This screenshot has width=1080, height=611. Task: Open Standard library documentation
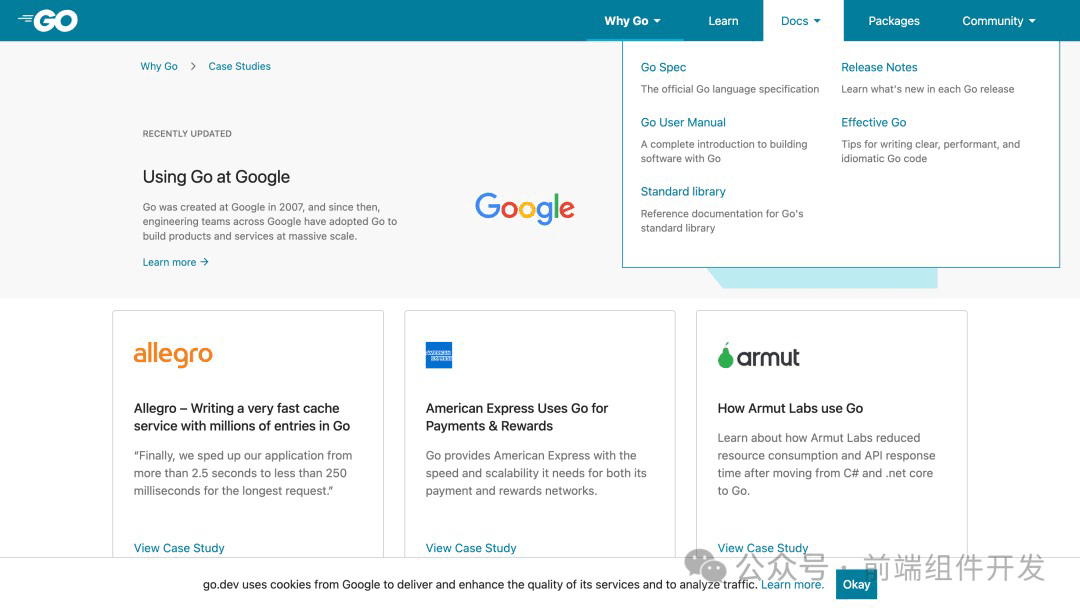point(683,191)
